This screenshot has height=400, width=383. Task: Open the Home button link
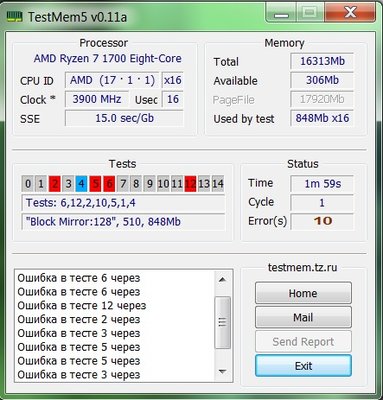(x=303, y=293)
